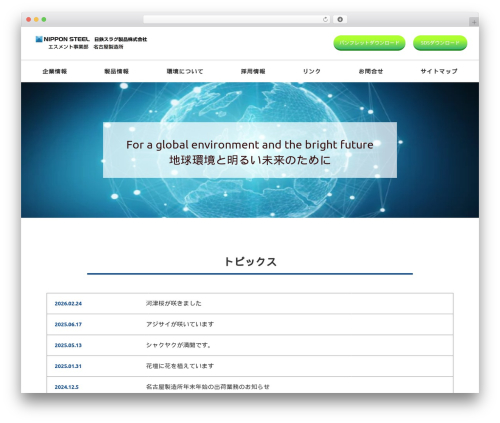Minimize the window with yellow button
The width and height of the screenshot is (500, 423).
(x=36, y=20)
